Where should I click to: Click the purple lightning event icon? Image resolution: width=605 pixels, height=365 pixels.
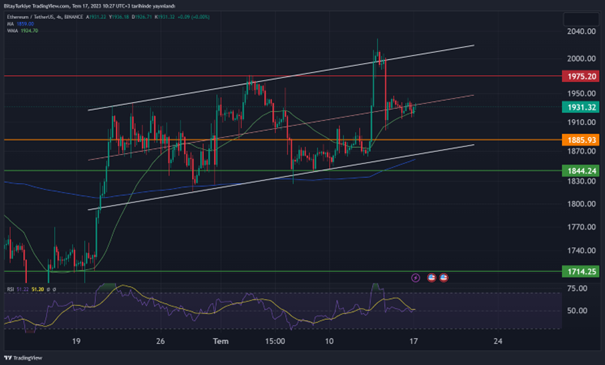416,277
